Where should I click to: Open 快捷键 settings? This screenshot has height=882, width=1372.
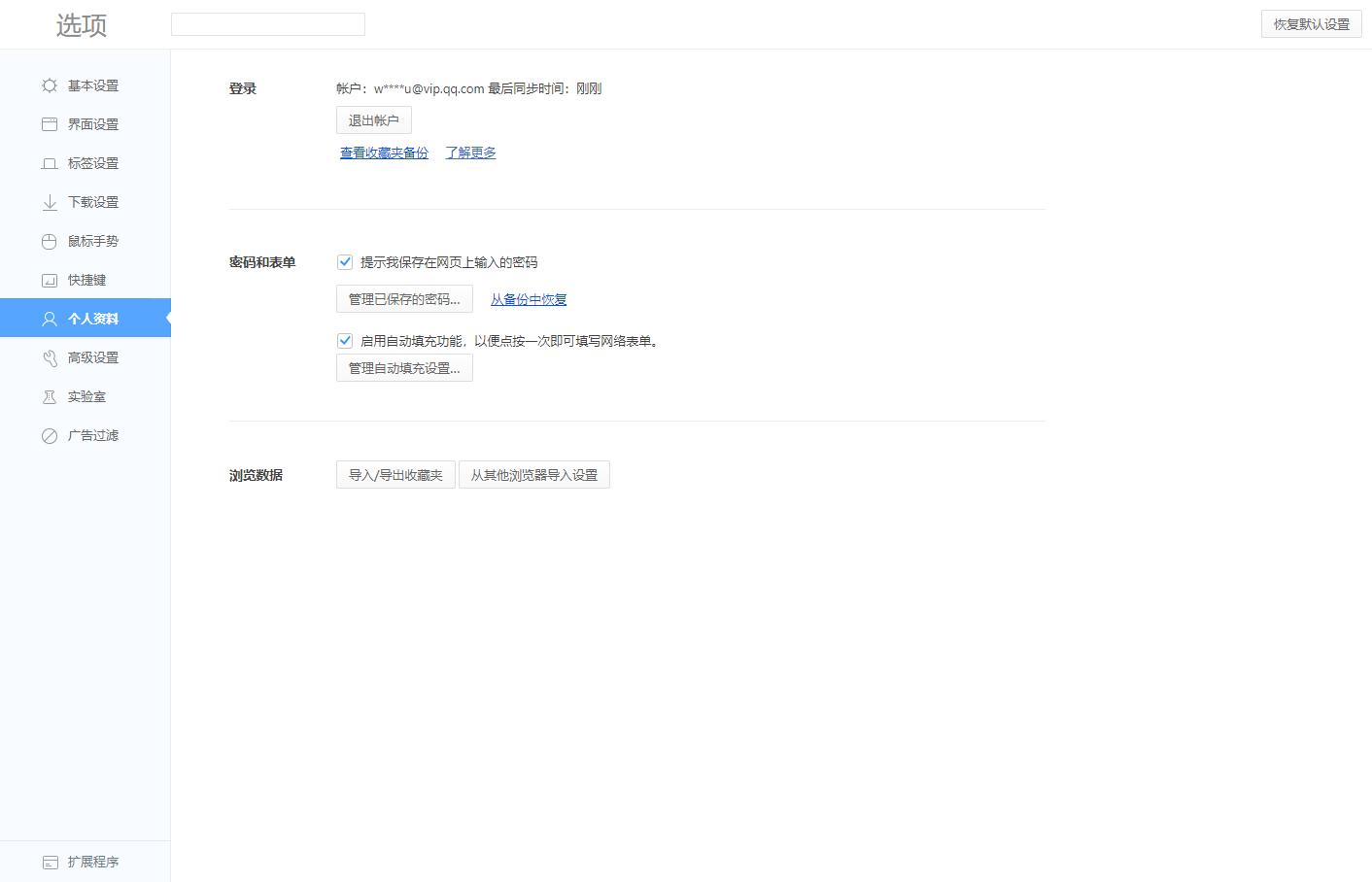[86, 280]
